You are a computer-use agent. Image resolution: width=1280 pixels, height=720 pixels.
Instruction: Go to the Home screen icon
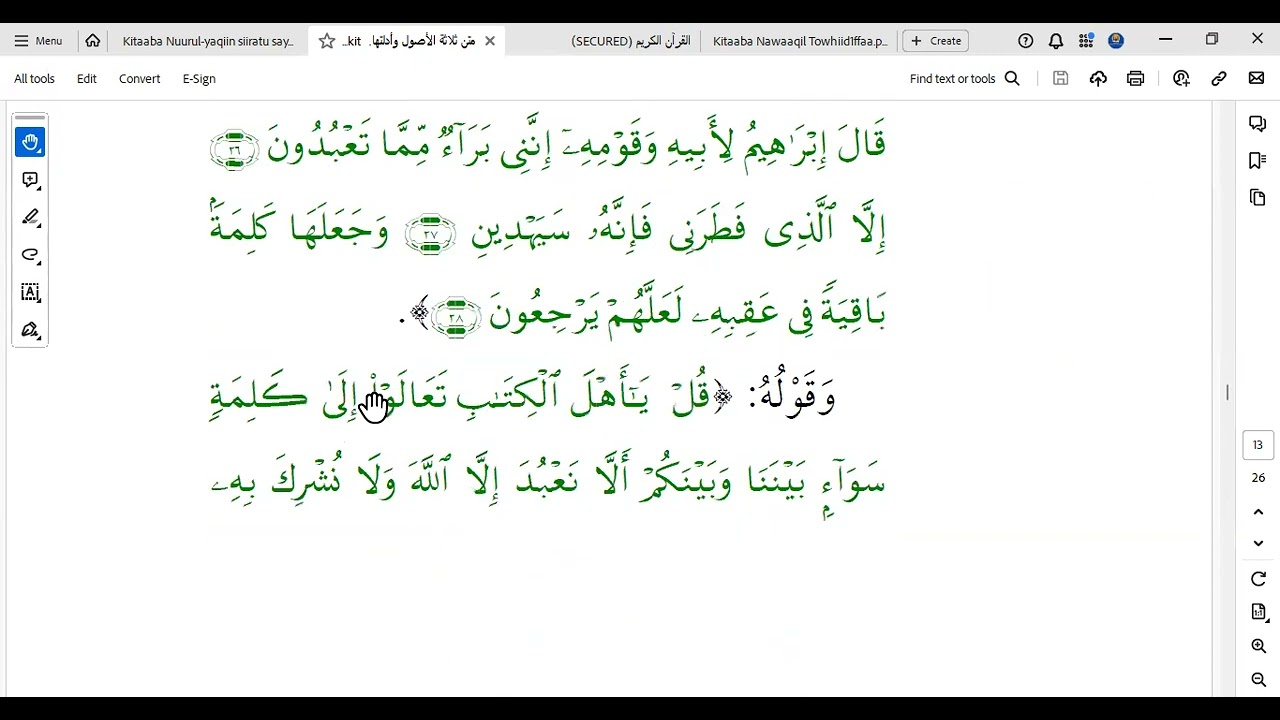[93, 41]
